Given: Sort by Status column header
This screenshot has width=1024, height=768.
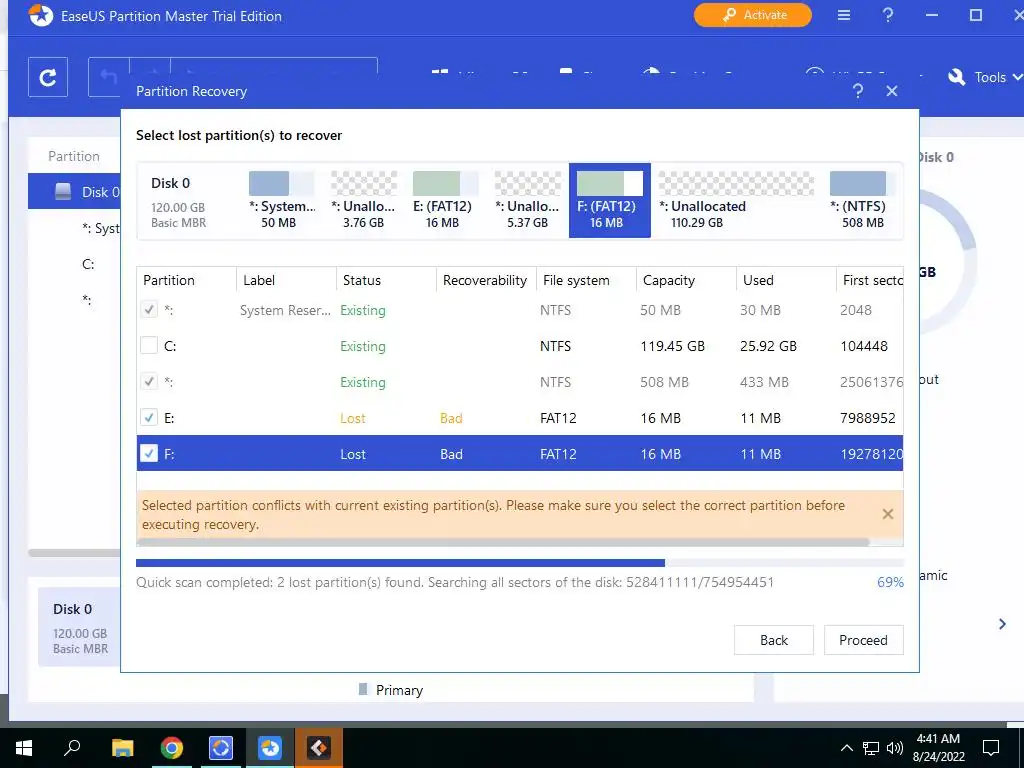Looking at the screenshot, I should (386, 280).
